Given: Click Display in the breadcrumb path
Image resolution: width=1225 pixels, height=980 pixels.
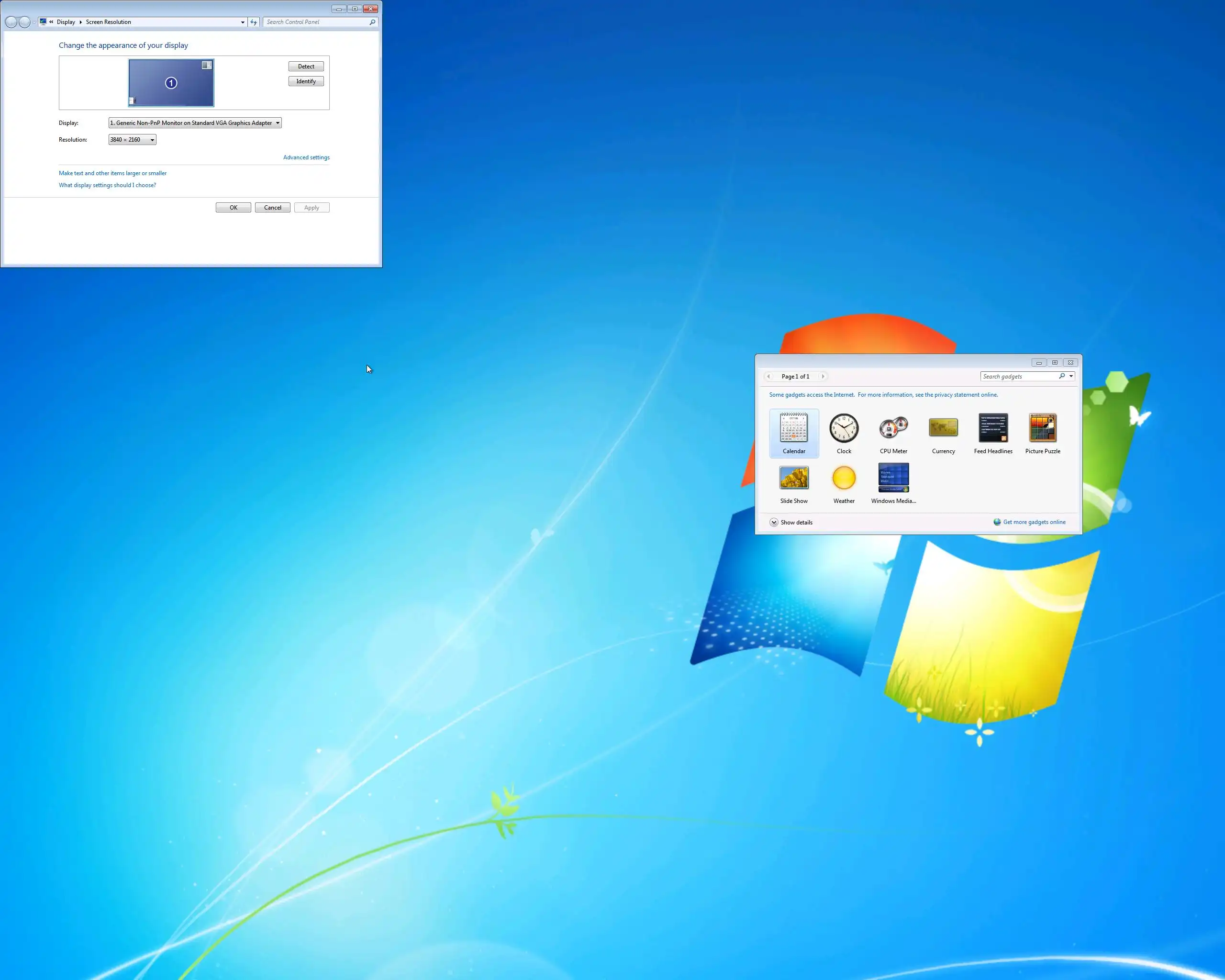Looking at the screenshot, I should pyautogui.click(x=66, y=22).
